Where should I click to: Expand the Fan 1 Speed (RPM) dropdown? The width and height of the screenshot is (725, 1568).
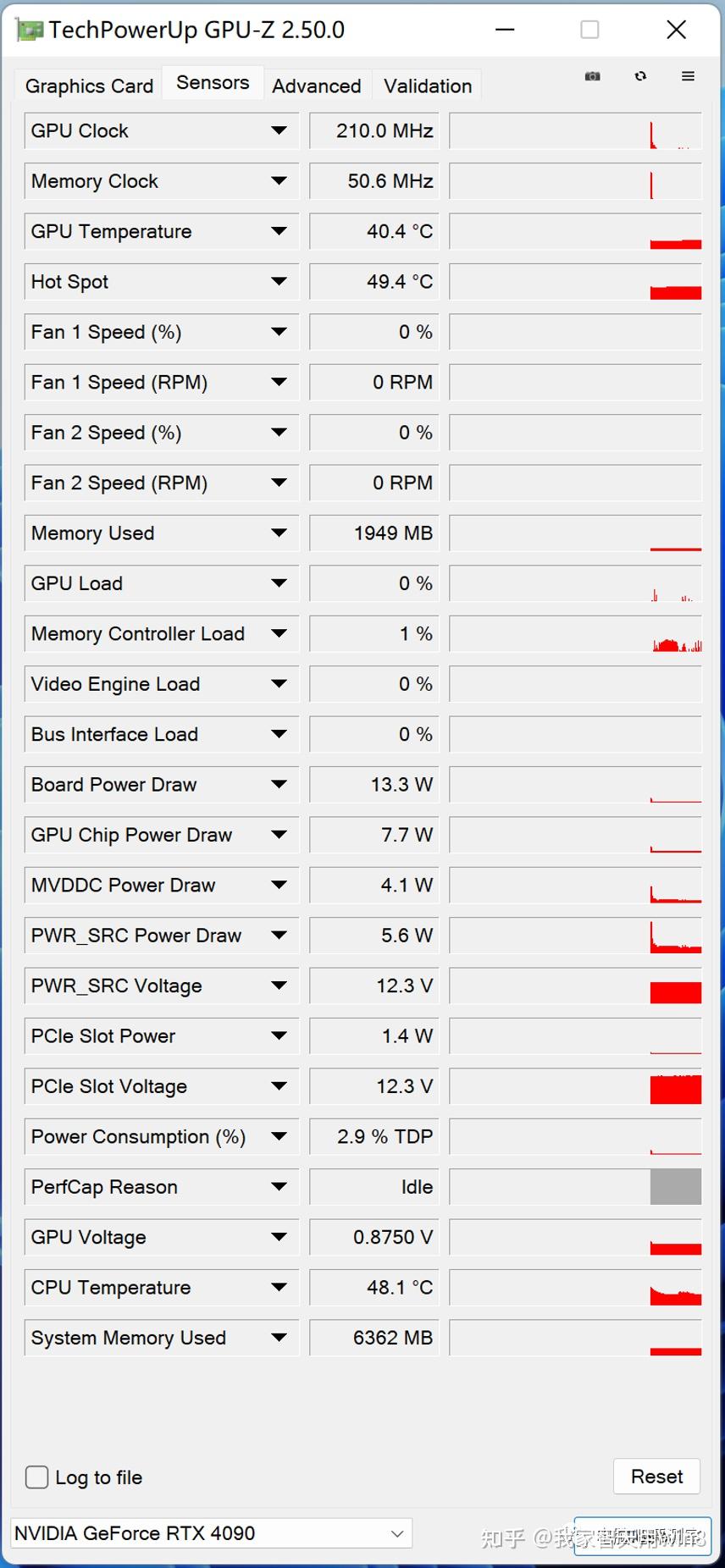pos(279,382)
